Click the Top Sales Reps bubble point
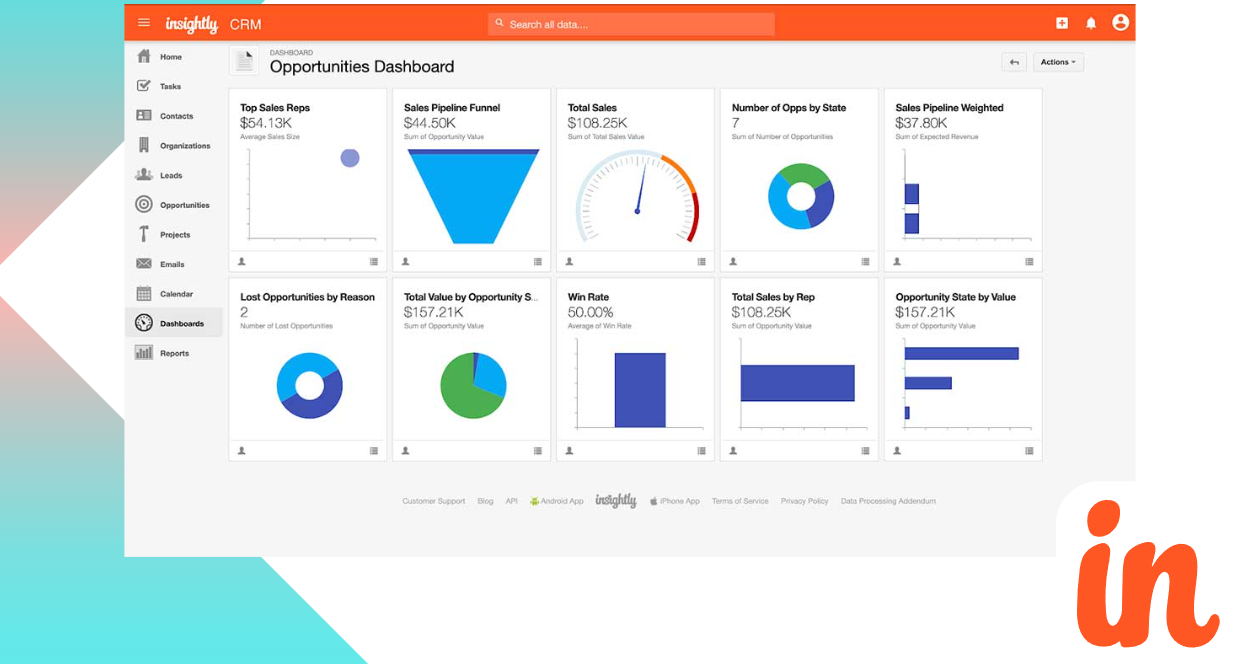 point(350,158)
